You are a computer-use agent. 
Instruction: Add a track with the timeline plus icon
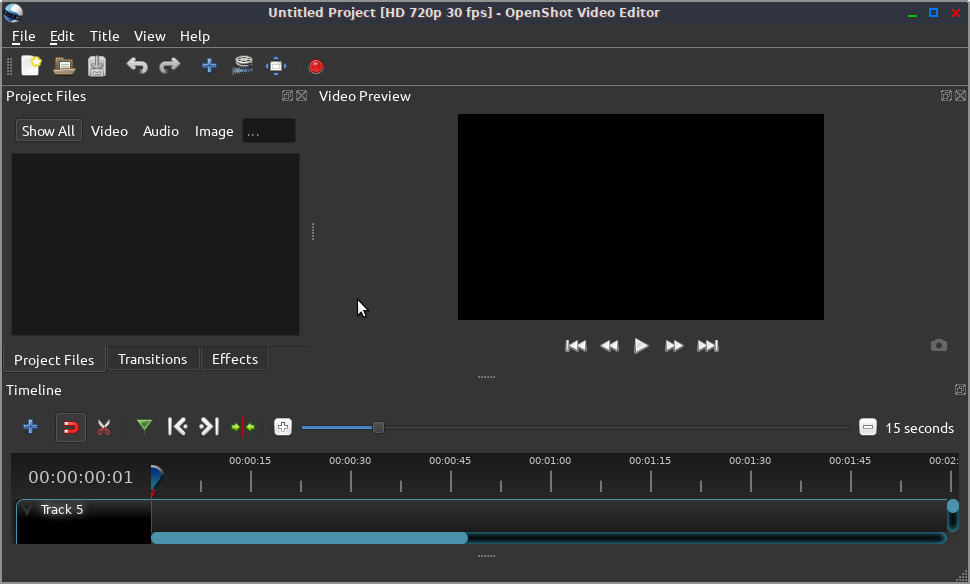tap(30, 427)
